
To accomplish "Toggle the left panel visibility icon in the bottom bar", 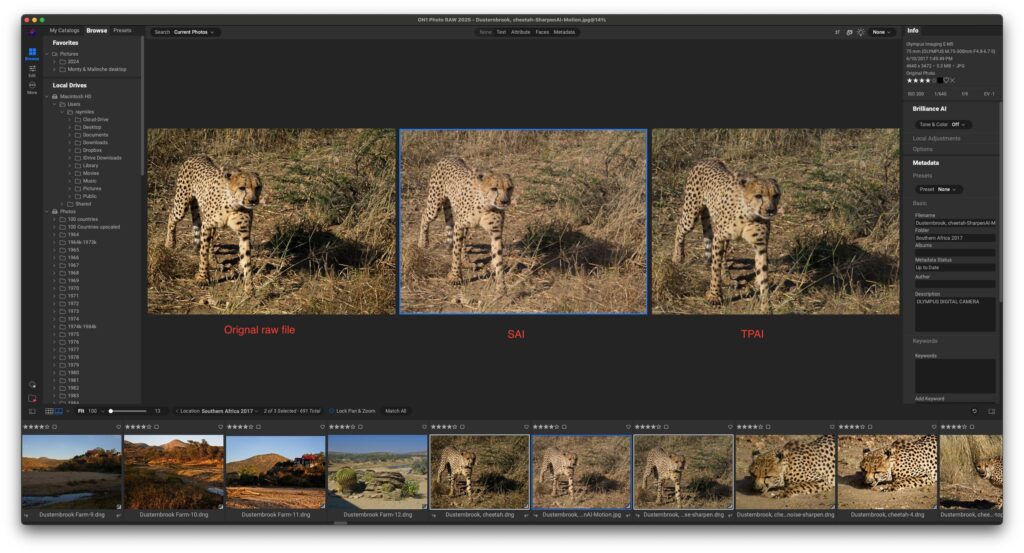I will pos(32,411).
